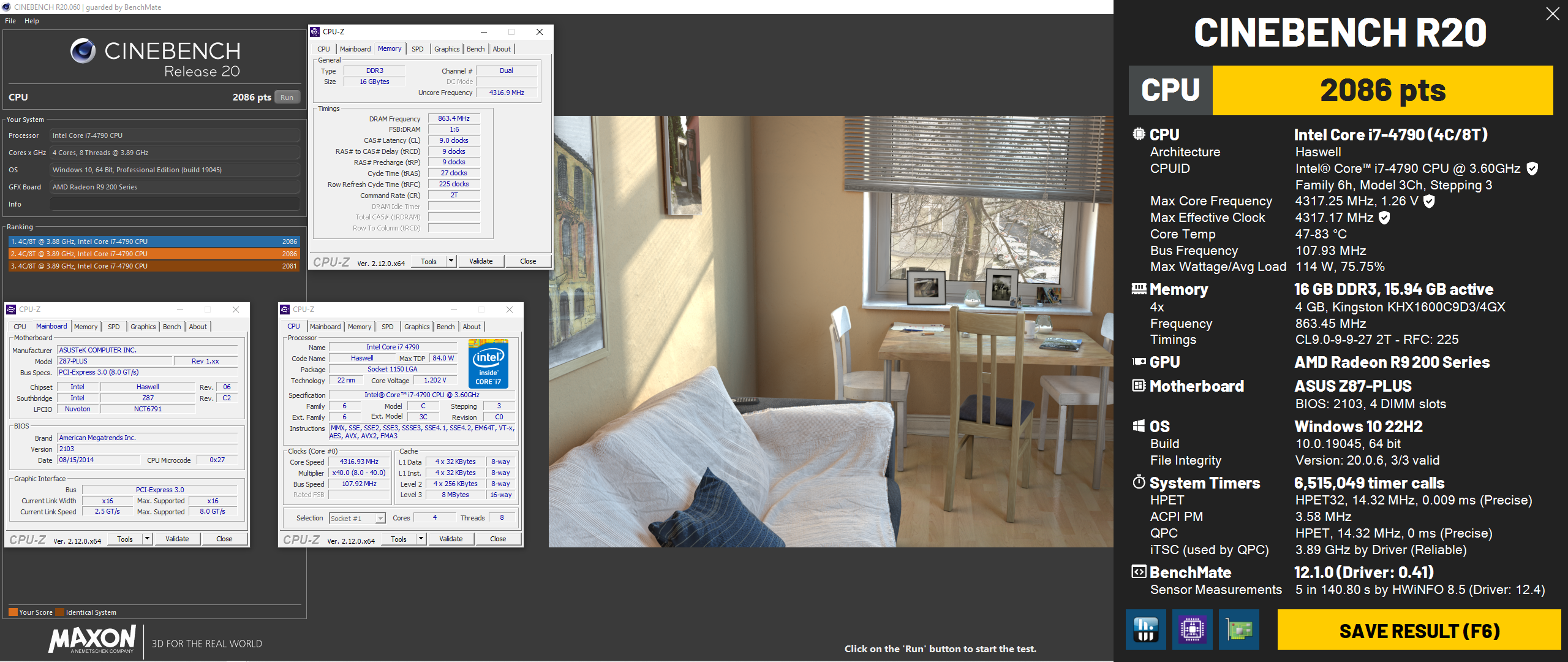Click the Cinebench sphere logo
The height and width of the screenshot is (662, 1568).
coord(83,51)
